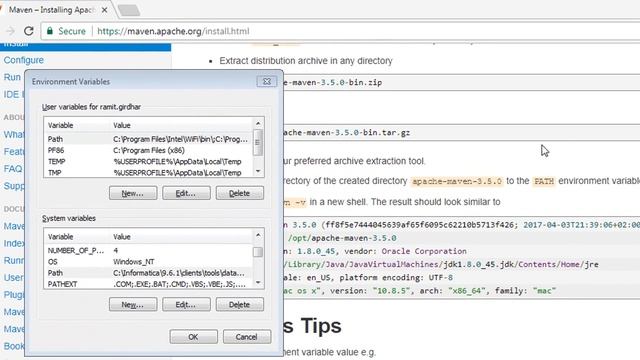Click Delete under User variables
Viewport: 640px width, 360px height.
click(x=240, y=193)
